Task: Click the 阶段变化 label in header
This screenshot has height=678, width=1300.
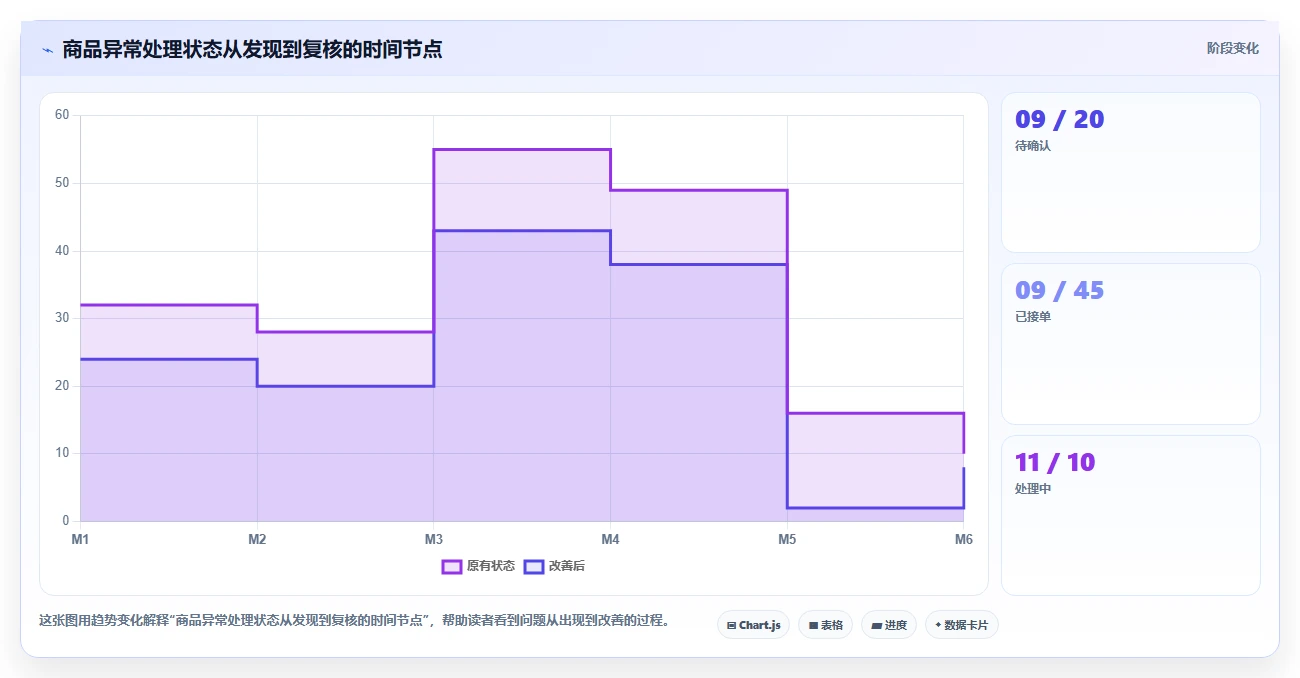Action: coord(1232,48)
